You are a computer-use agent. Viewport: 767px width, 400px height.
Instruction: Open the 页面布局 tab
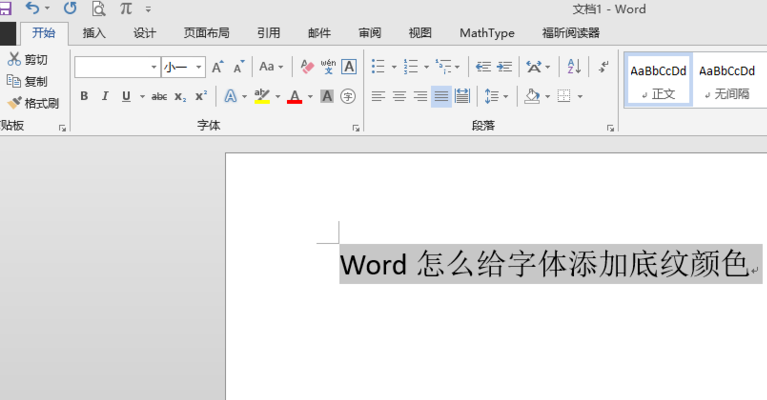click(x=206, y=33)
